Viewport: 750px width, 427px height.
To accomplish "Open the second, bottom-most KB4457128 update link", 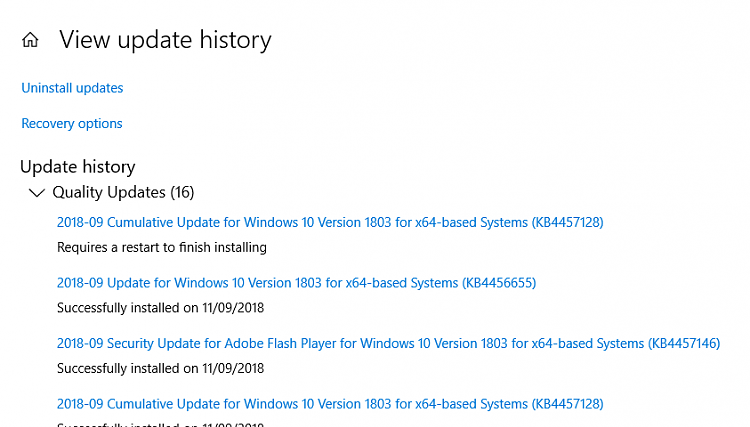I will 330,404.
